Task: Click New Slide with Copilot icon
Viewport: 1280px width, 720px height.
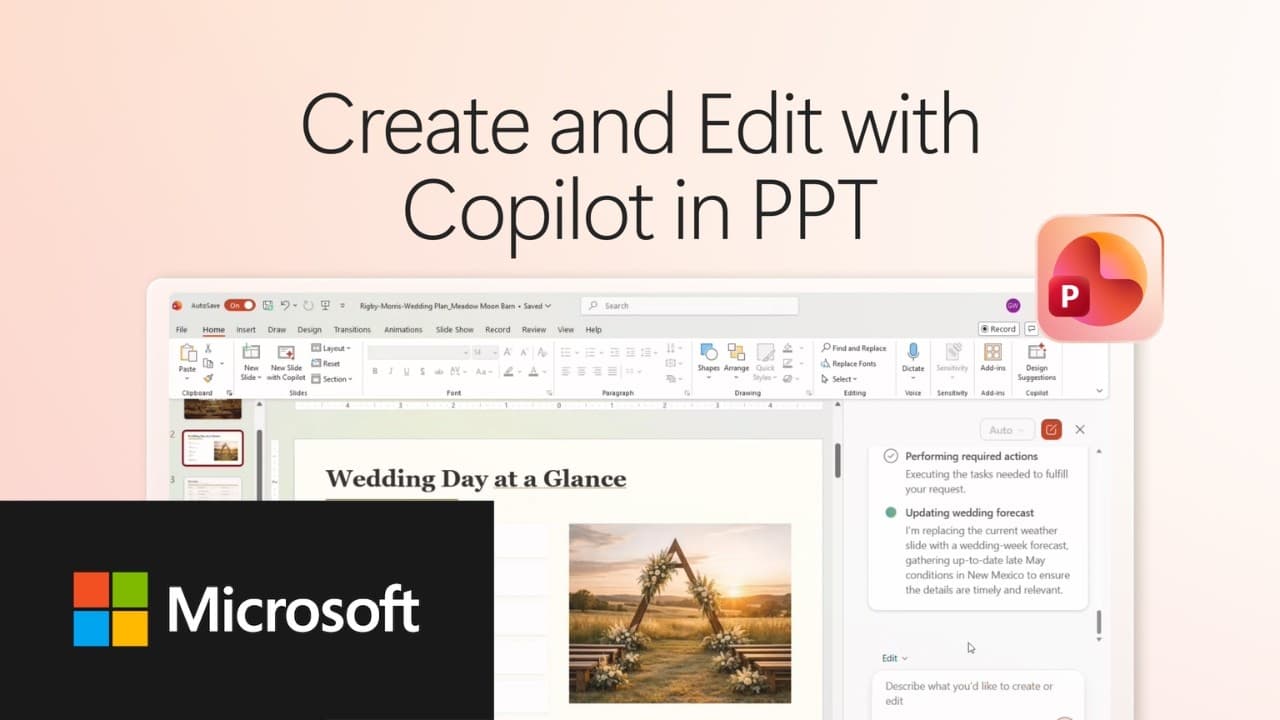Action: click(x=286, y=352)
